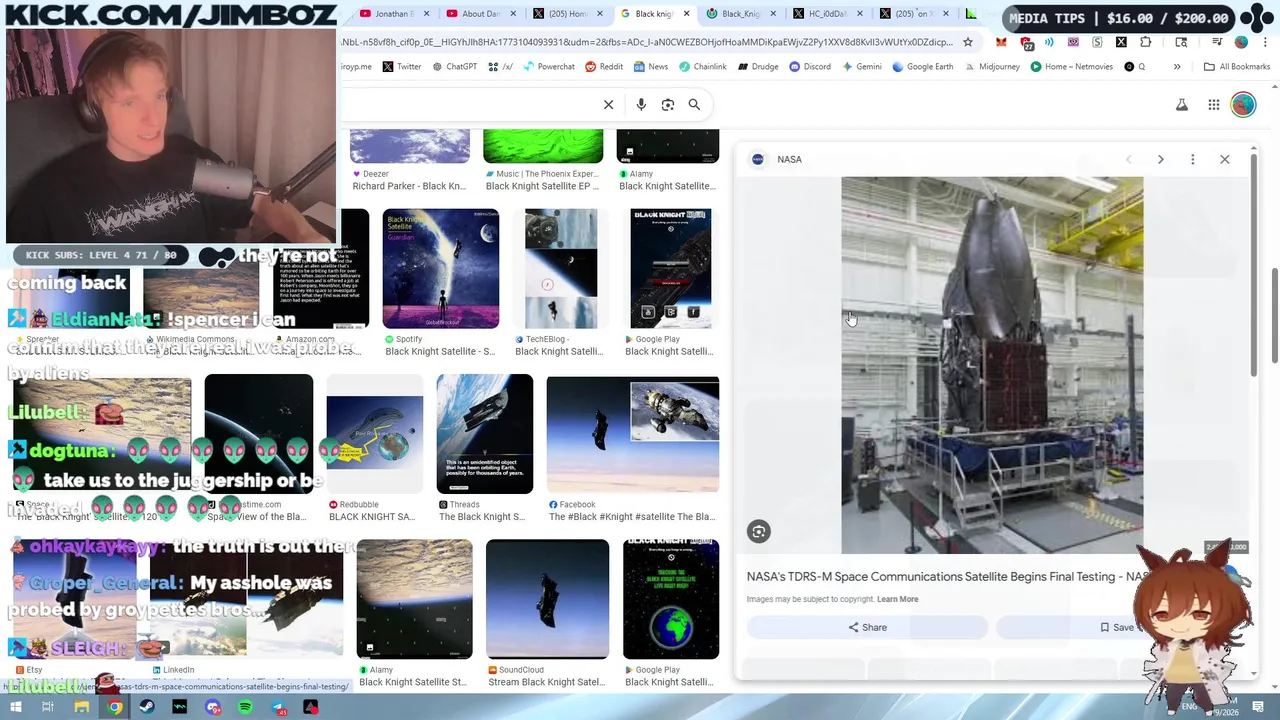Viewport: 1280px width, 720px height.
Task: Click Learn More about image copyright
Action: click(x=897, y=599)
